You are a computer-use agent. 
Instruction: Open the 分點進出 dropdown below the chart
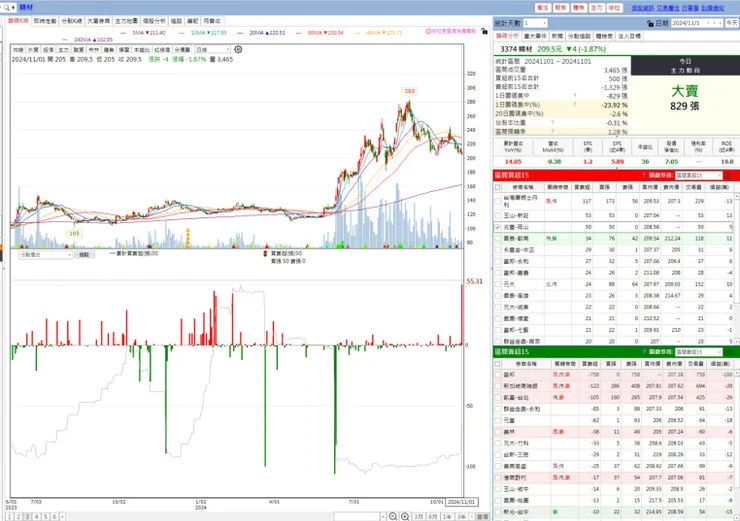[x=45, y=255]
